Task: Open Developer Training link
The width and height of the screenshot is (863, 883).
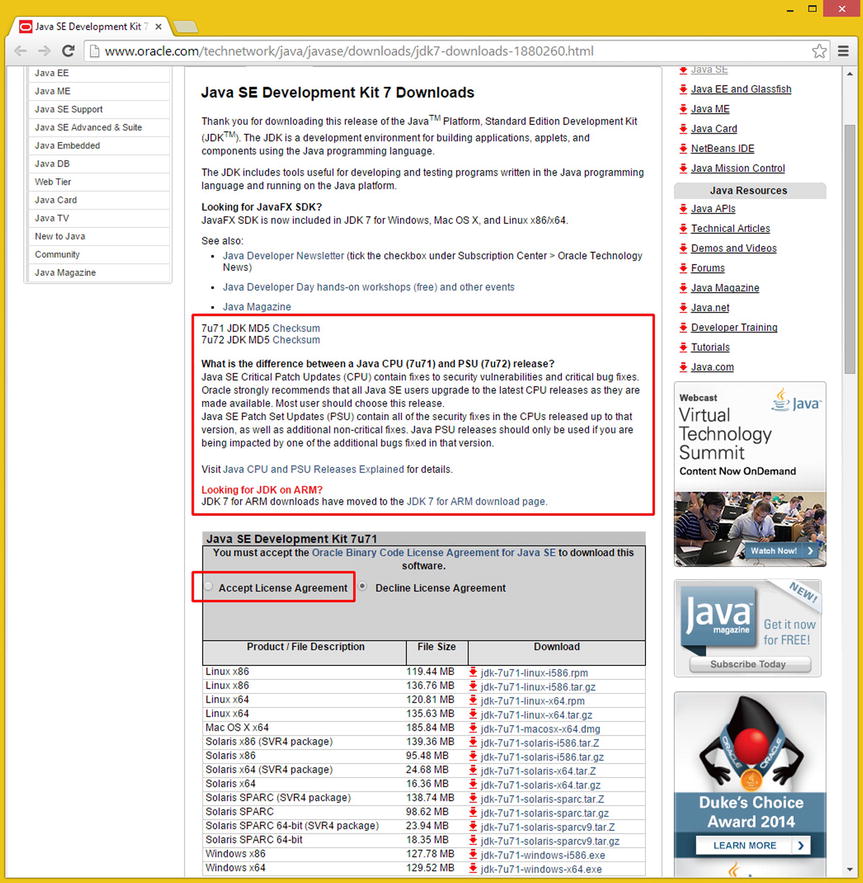Action: pyautogui.click(x=734, y=327)
